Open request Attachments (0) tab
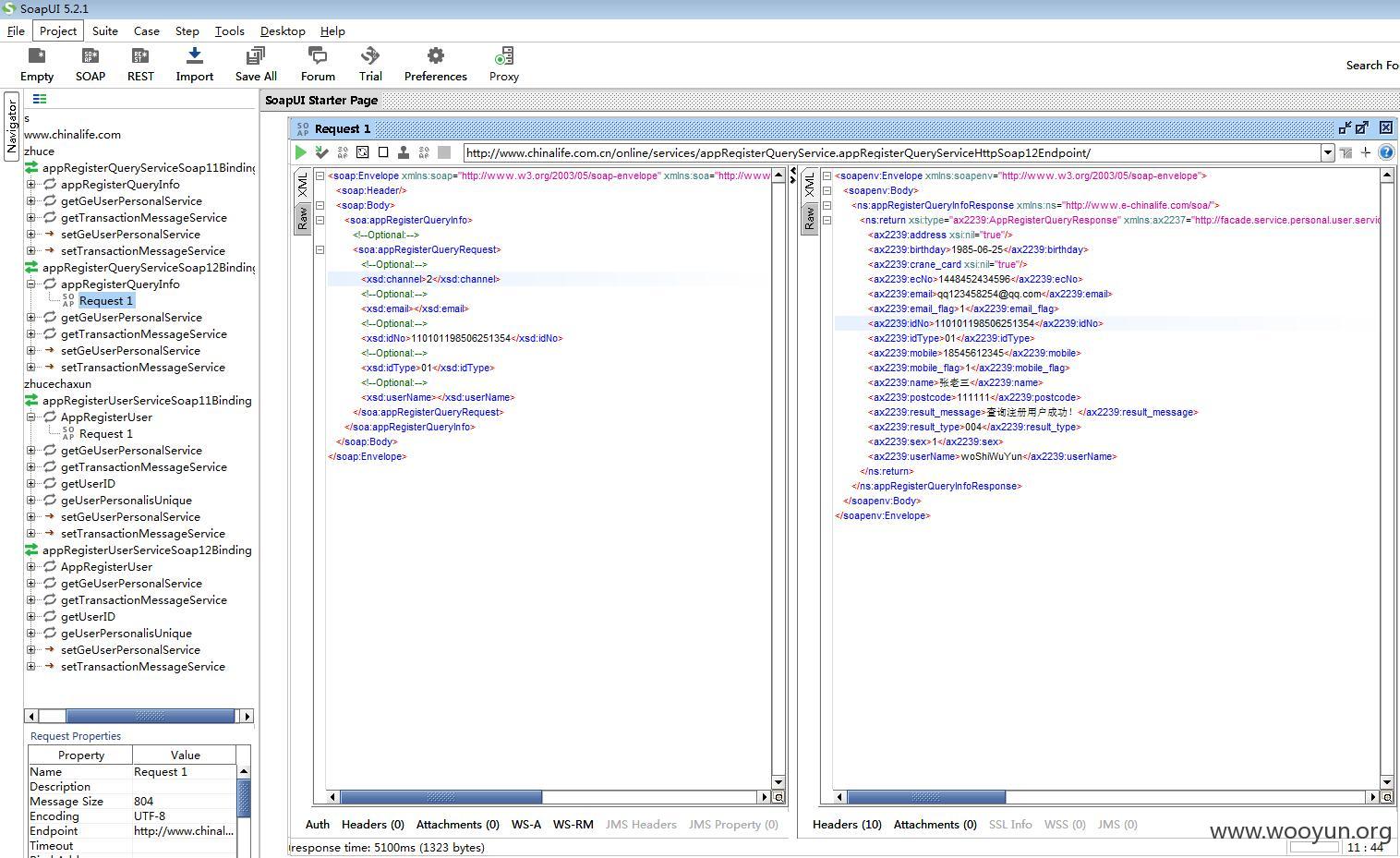This screenshot has width=1400, height=858. [458, 825]
